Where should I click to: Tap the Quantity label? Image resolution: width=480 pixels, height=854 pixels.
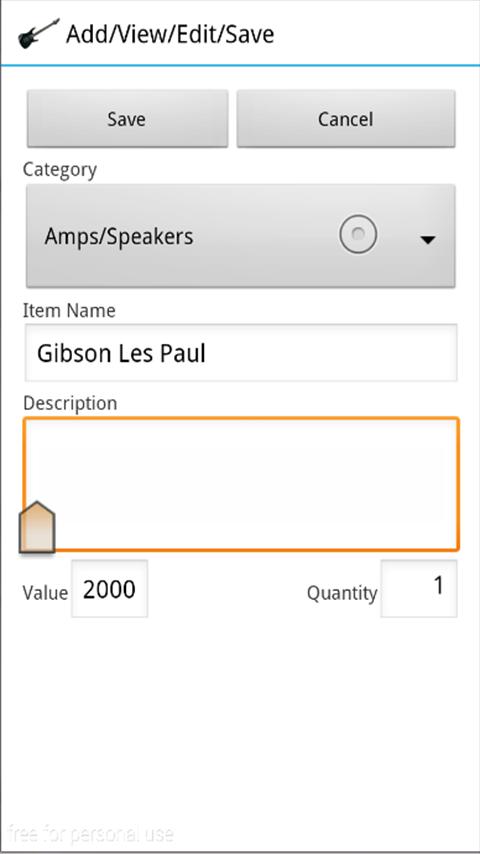pyautogui.click(x=342, y=593)
